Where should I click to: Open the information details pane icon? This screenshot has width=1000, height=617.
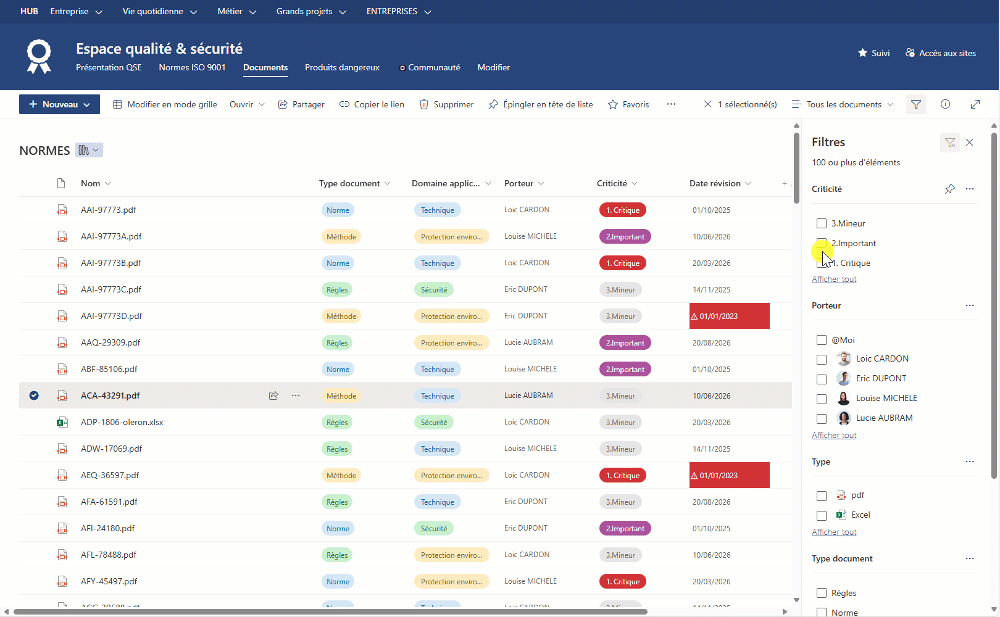click(945, 104)
